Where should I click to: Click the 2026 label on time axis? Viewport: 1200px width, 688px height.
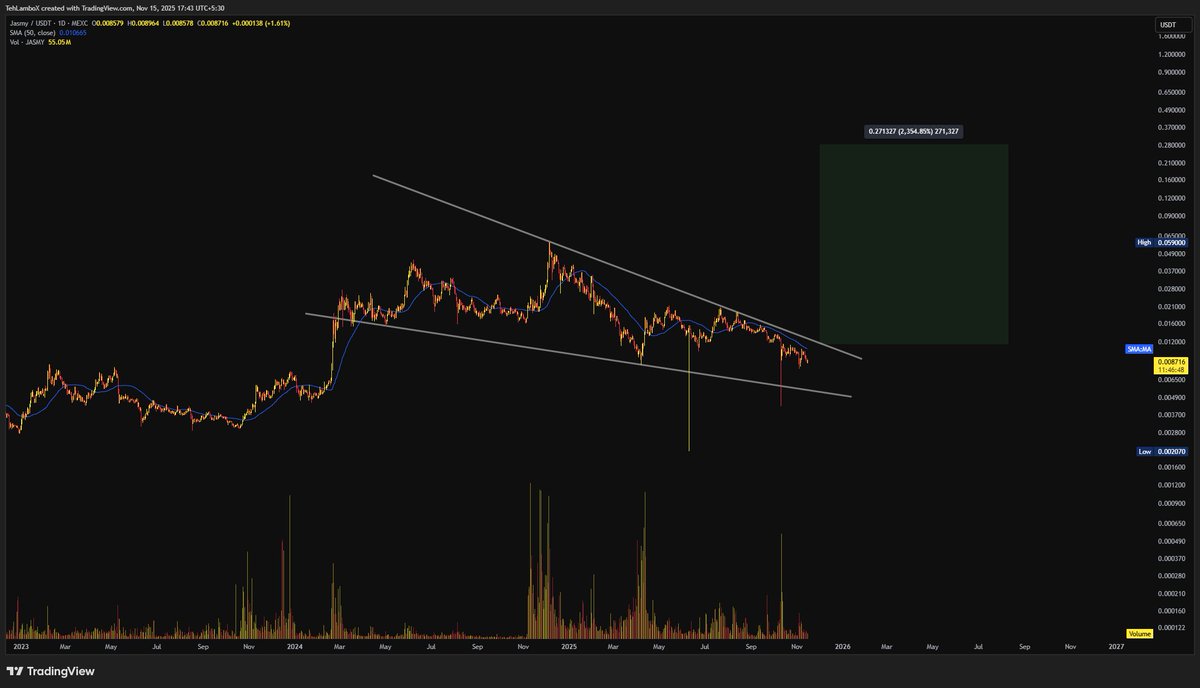coord(843,647)
